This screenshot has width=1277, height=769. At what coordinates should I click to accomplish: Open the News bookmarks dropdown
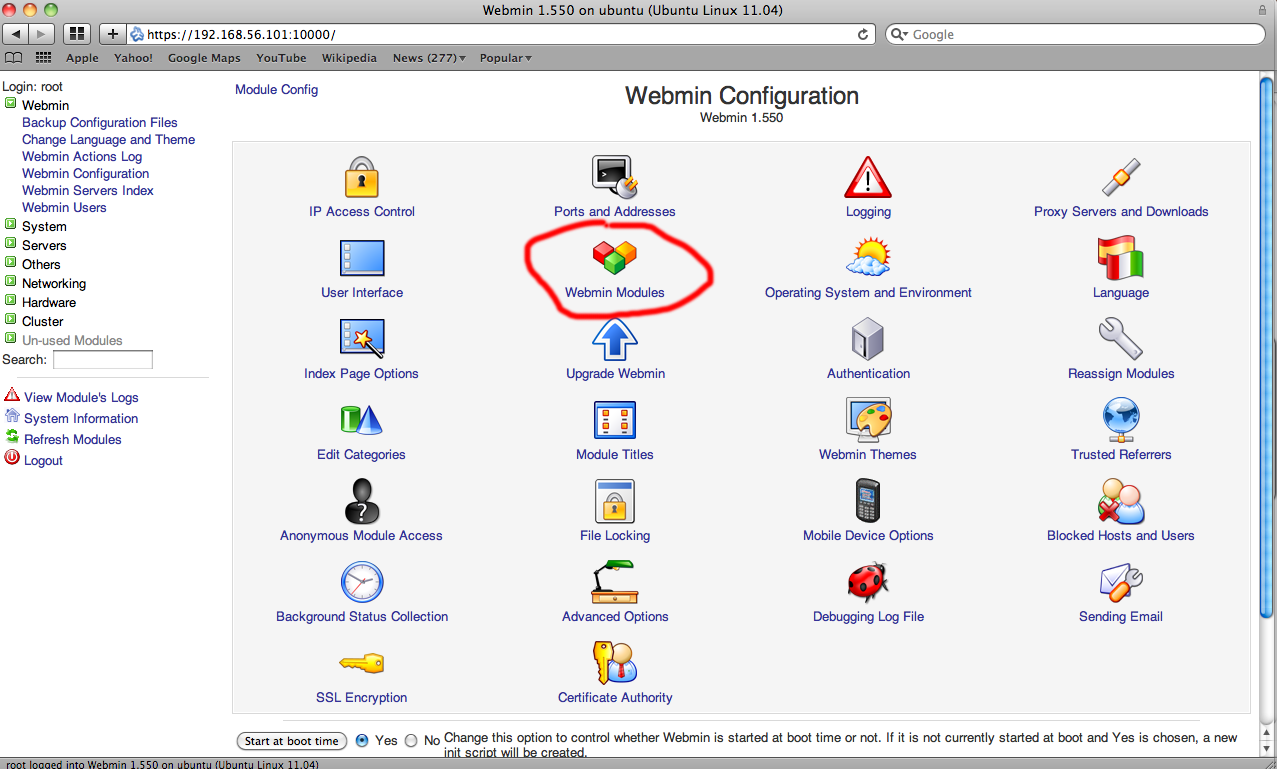(x=430, y=58)
